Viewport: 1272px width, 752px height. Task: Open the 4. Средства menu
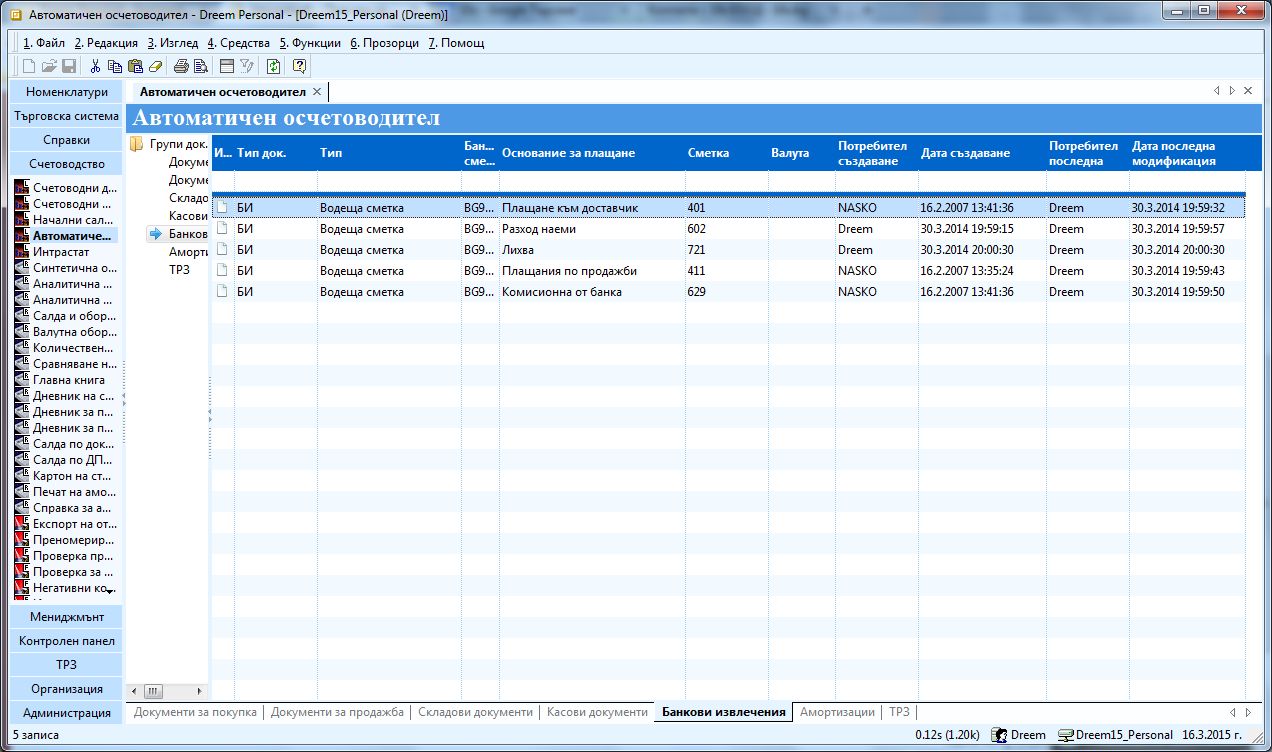point(238,43)
